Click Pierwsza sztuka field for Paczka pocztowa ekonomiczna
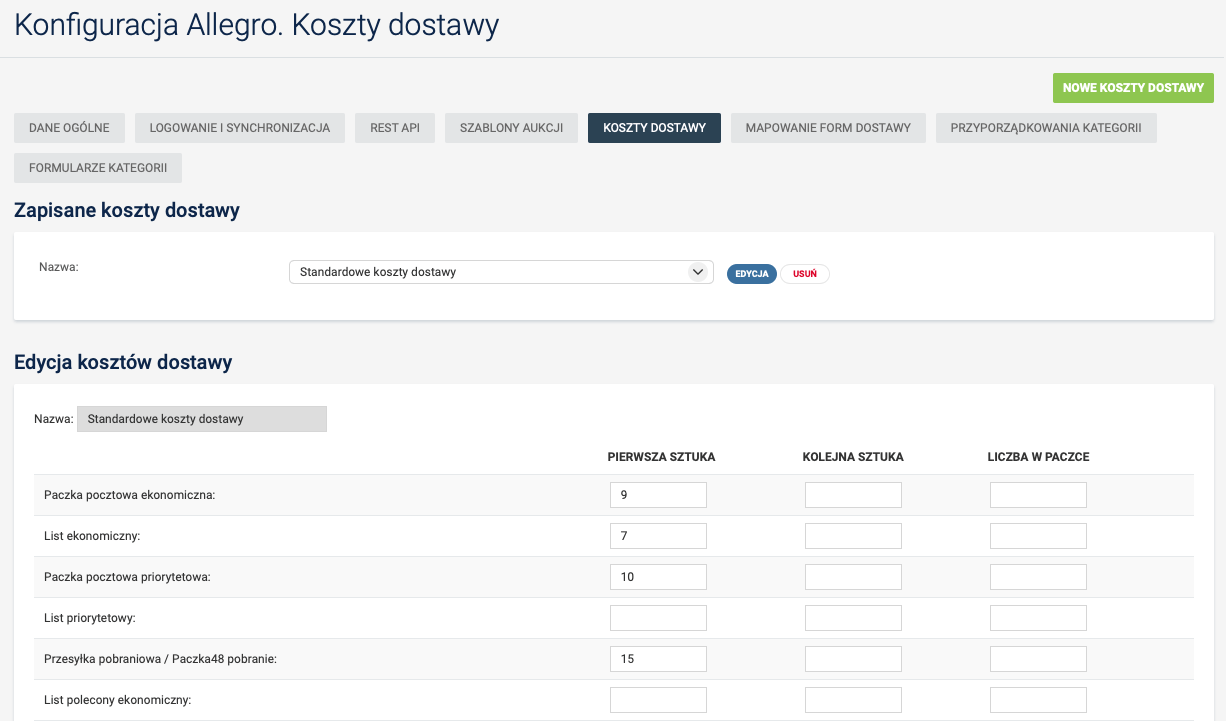Image resolution: width=1226 pixels, height=721 pixels. (658, 495)
